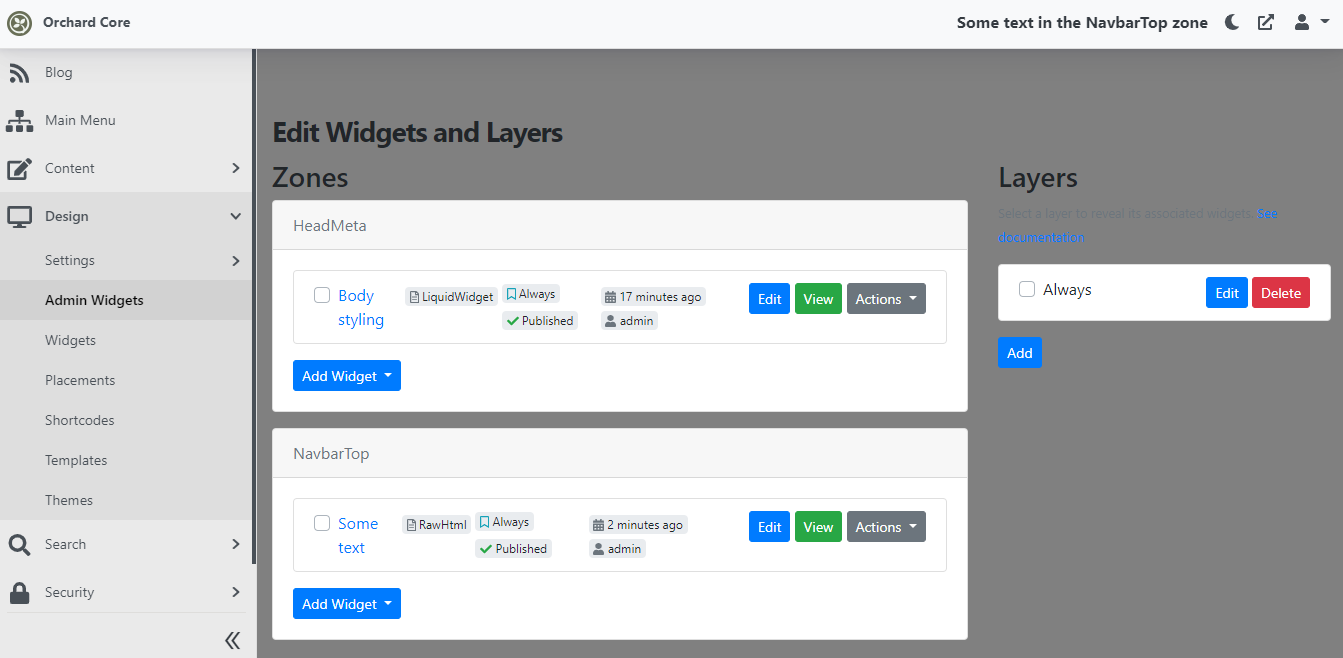Click the NavbarTop zone header
Image resolution: width=1343 pixels, height=658 pixels.
click(620, 454)
